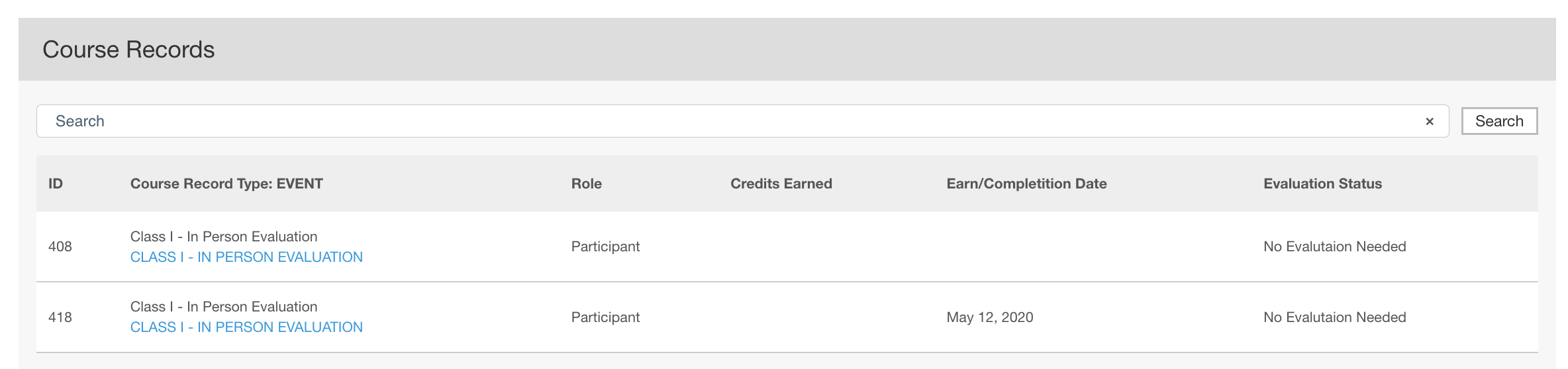Viewport: 1568px width, 369px height.
Task: Click the Search button
Action: [x=1499, y=121]
